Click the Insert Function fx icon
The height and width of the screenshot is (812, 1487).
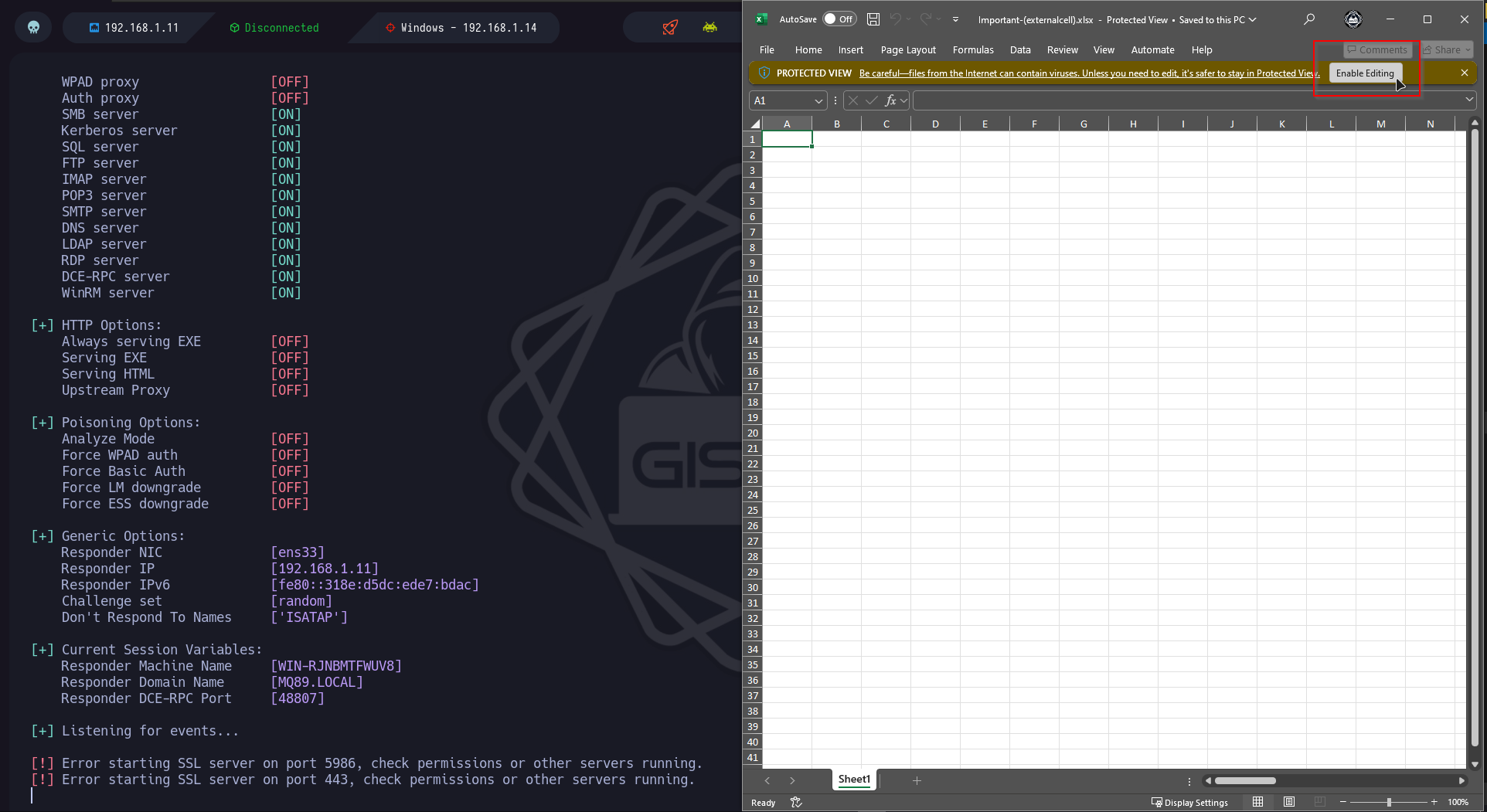click(890, 100)
